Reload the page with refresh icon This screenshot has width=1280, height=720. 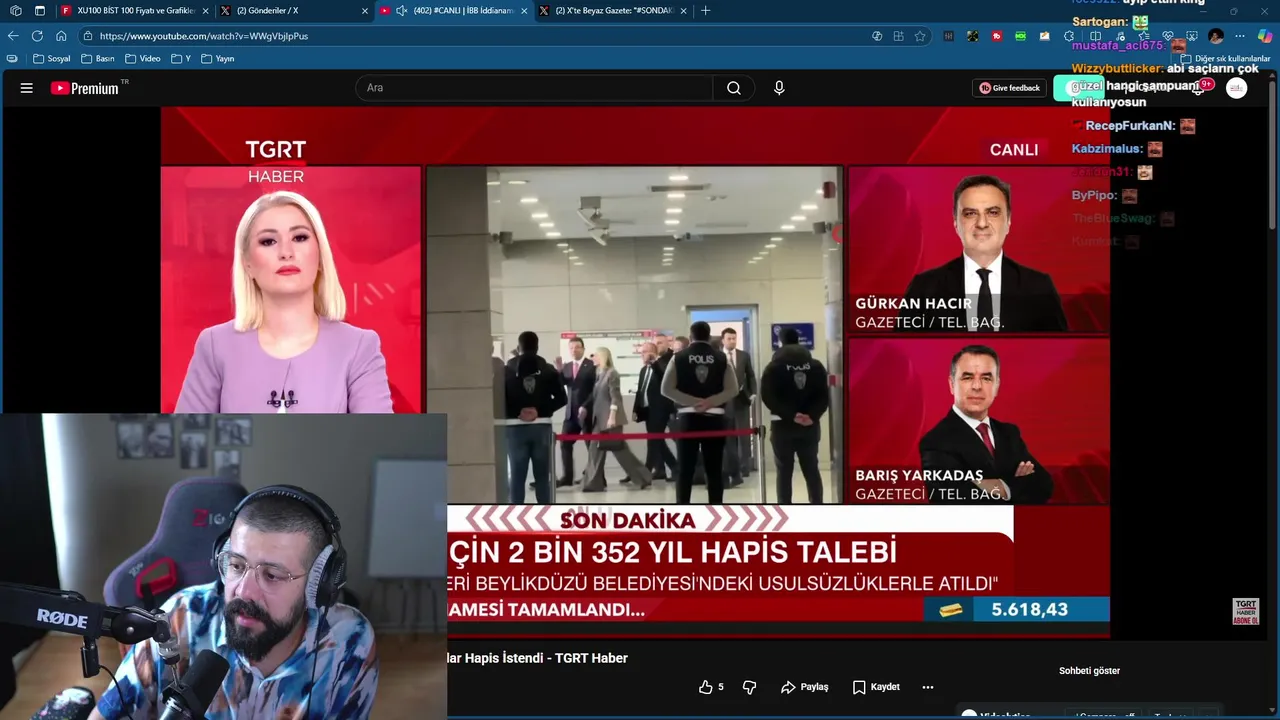click(x=37, y=36)
